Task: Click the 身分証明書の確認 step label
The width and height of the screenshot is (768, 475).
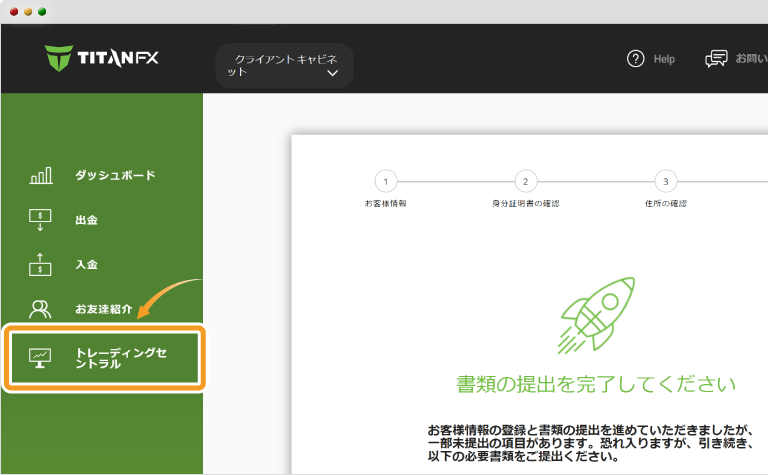Action: (x=526, y=203)
